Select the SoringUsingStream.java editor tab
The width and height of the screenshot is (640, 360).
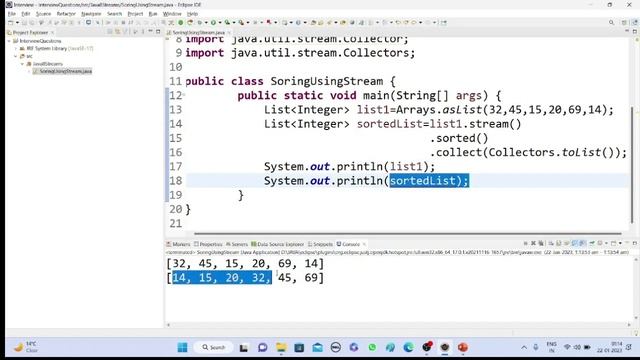point(198,32)
